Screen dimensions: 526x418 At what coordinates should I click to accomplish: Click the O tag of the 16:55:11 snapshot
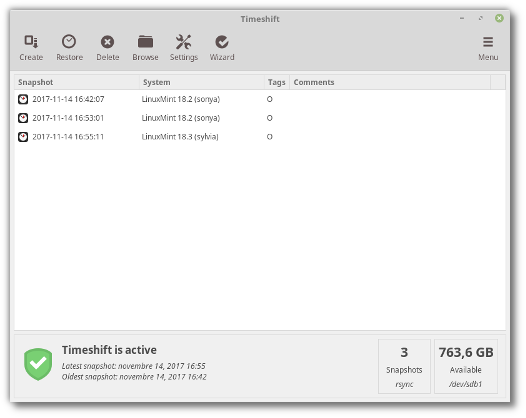269,137
